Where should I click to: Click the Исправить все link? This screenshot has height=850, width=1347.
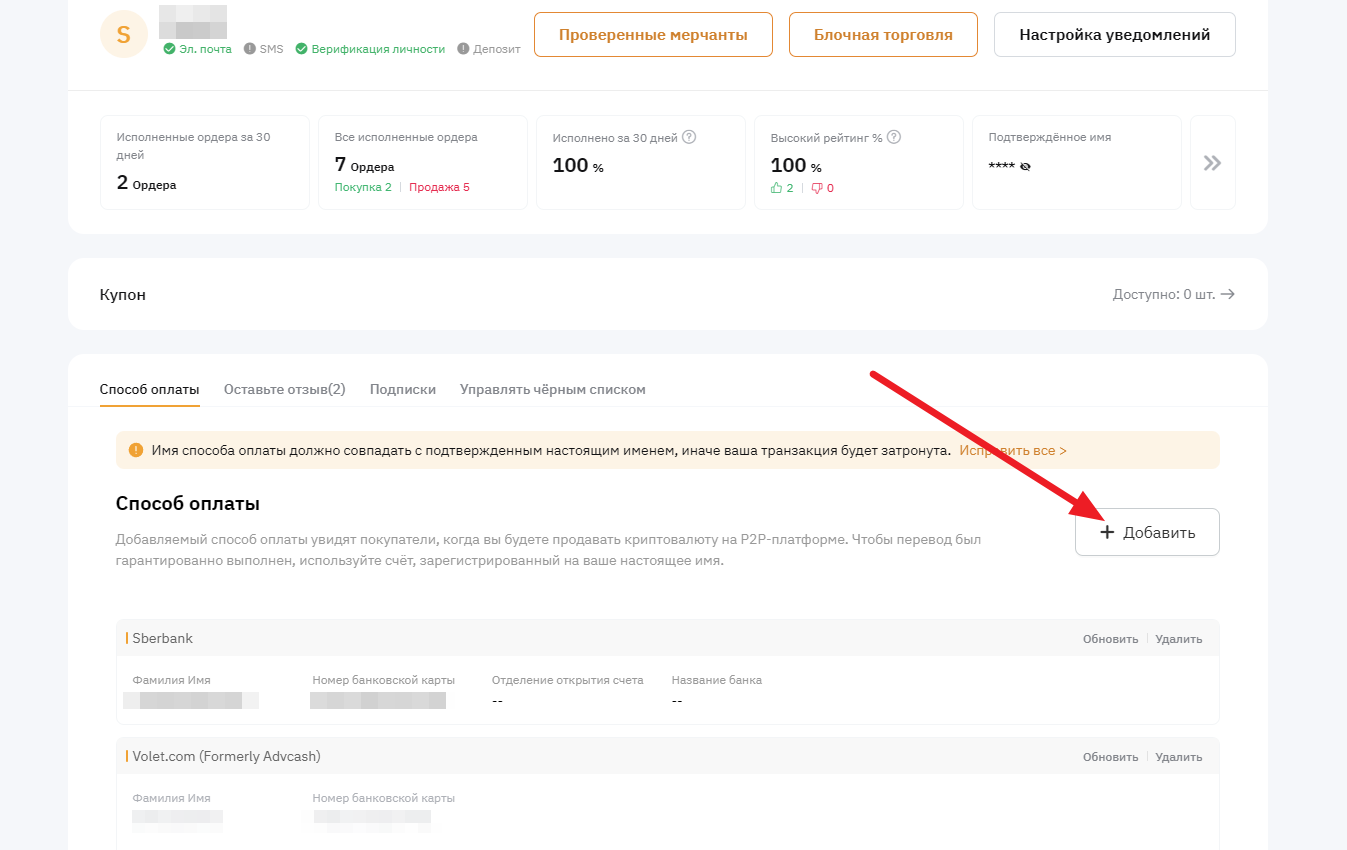[x=1013, y=450]
